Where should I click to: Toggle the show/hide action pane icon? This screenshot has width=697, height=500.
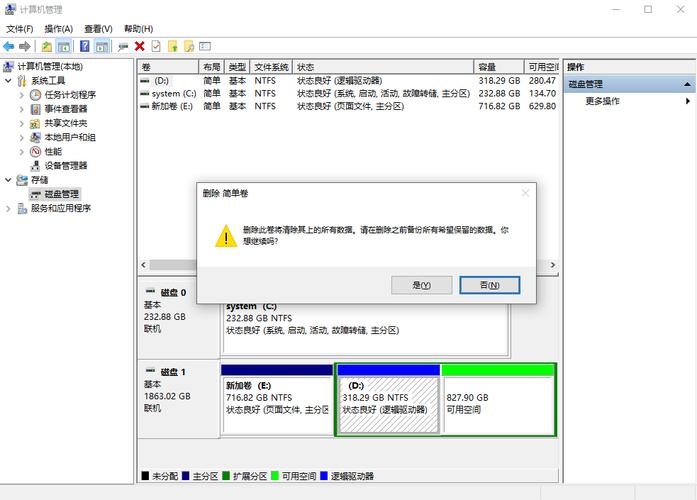pyautogui.click(x=102, y=46)
